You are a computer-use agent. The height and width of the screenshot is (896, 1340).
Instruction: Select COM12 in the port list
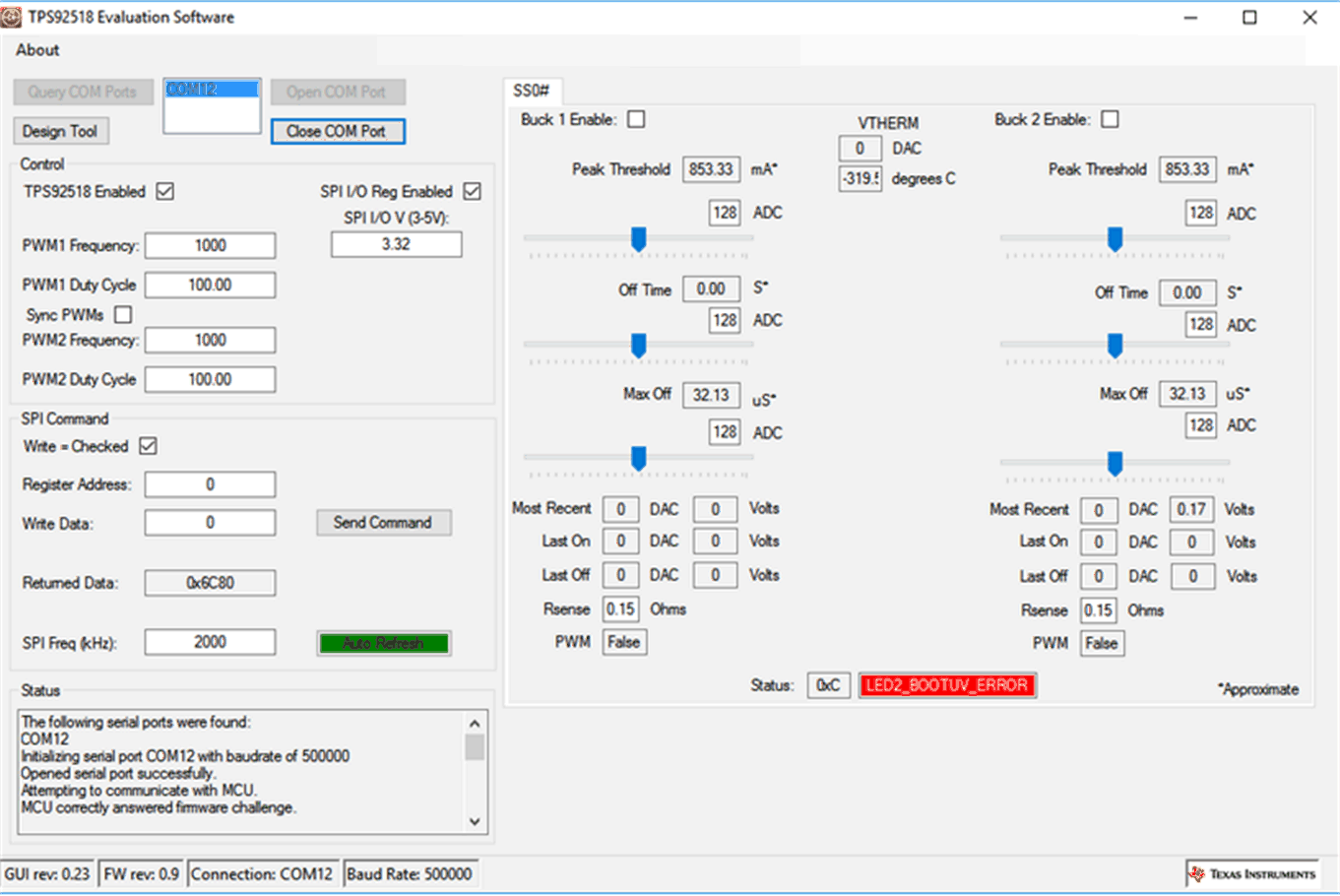pos(211,90)
